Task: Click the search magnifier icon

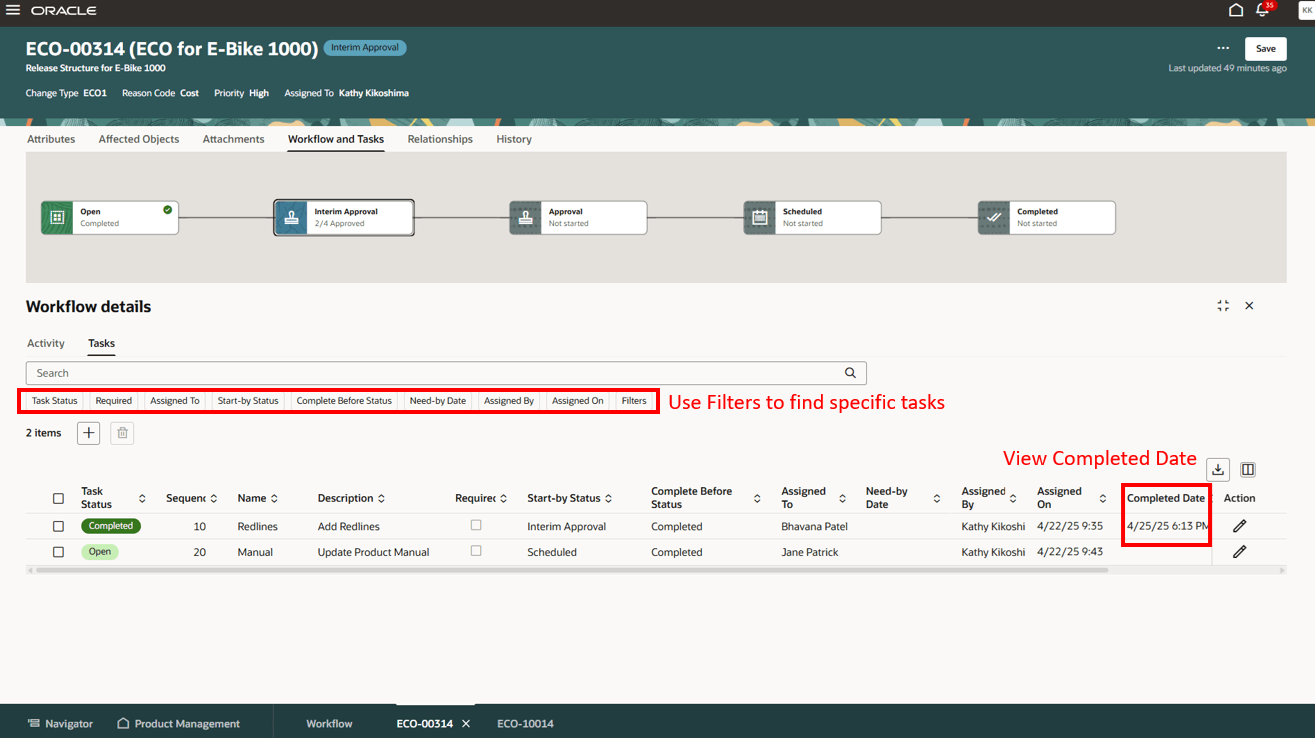Action: pyautogui.click(x=850, y=373)
